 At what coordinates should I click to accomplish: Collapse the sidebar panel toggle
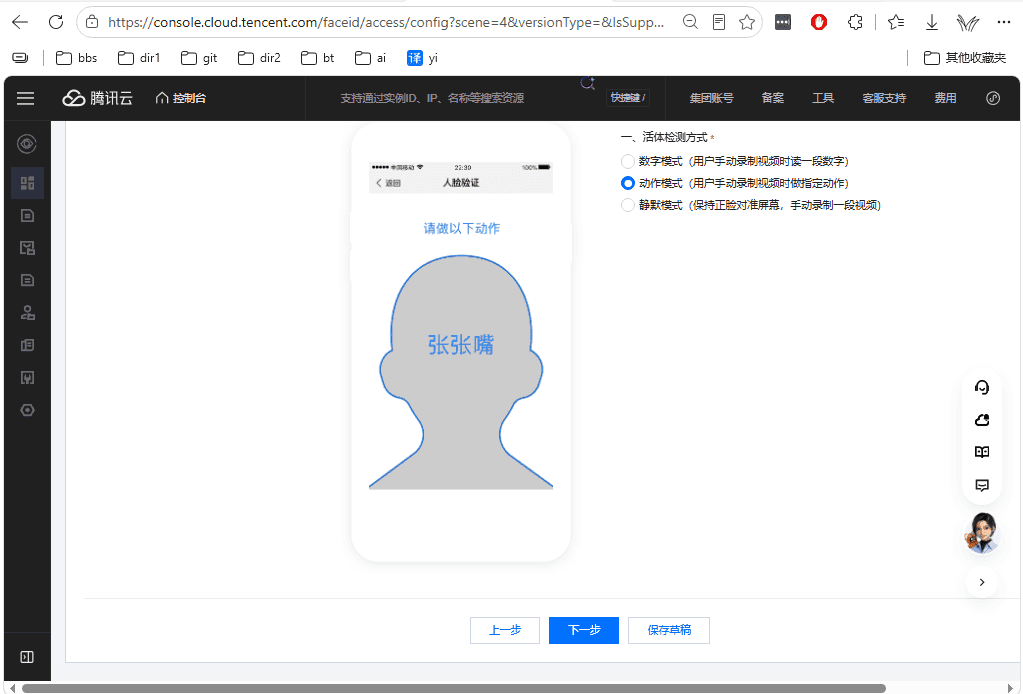point(27,657)
